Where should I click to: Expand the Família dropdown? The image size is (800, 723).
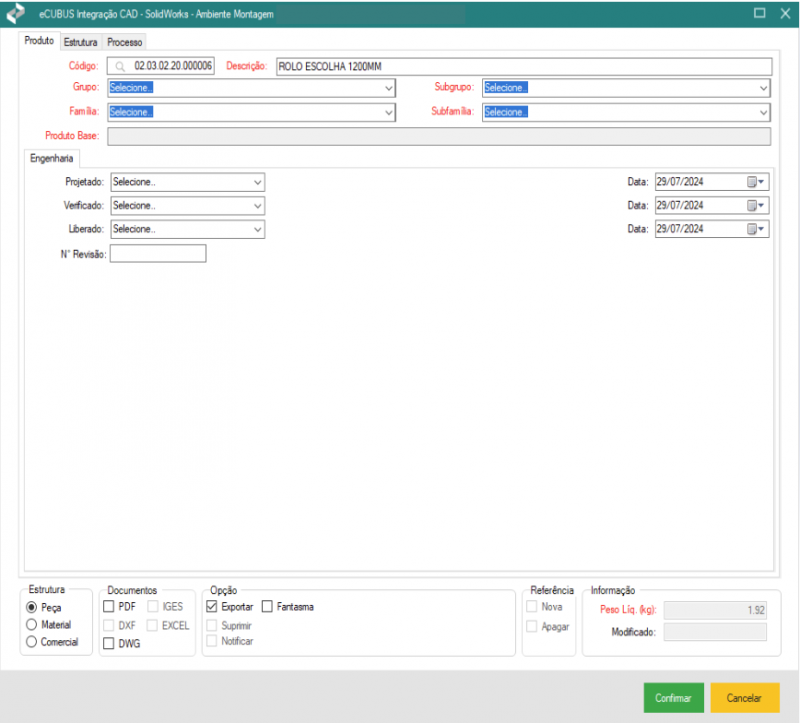coord(252,112)
